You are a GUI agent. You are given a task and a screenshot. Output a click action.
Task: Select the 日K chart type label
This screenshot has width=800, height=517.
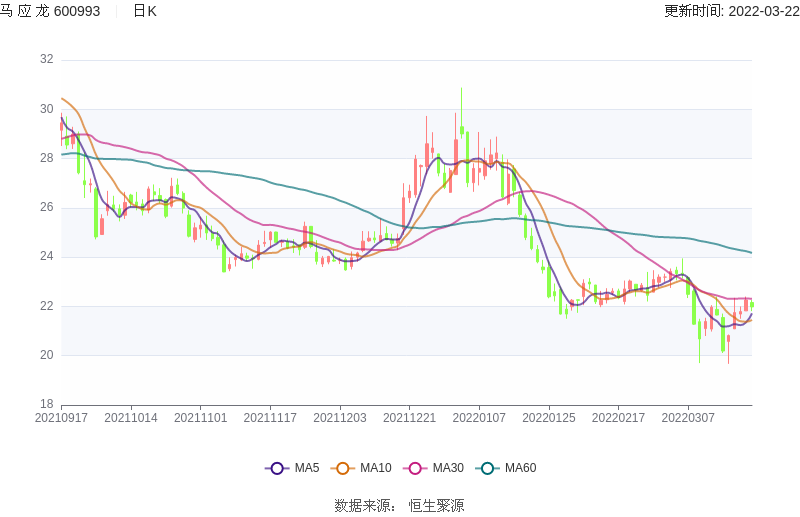pos(145,11)
